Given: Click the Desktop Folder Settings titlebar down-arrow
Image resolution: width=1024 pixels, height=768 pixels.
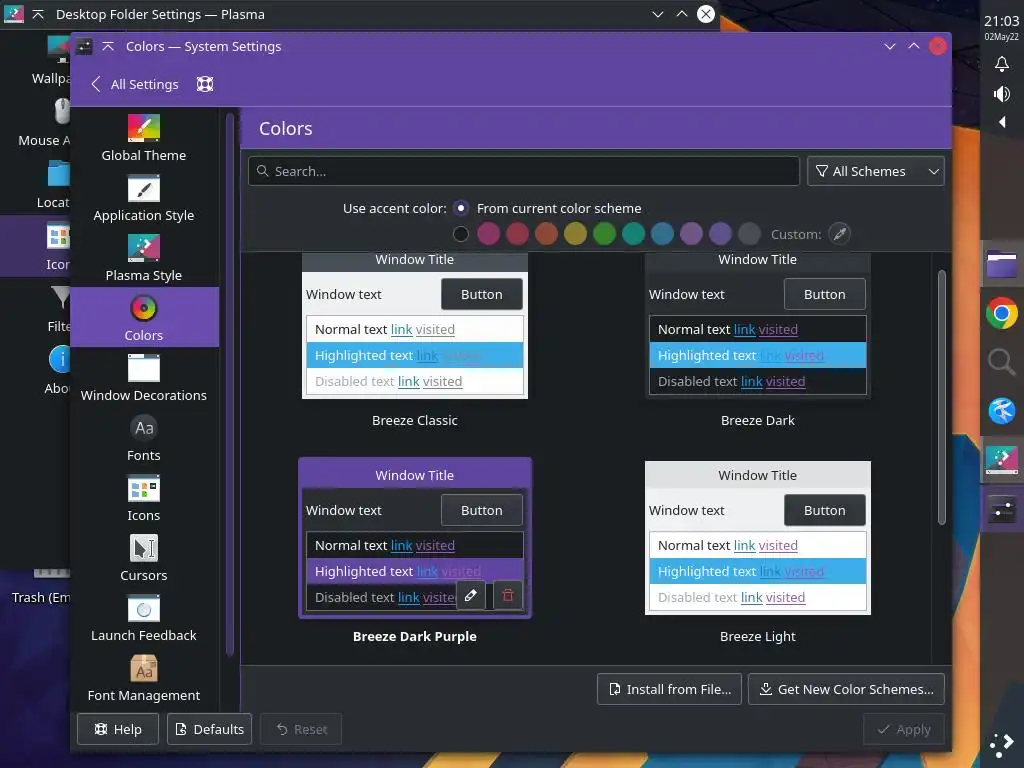Looking at the screenshot, I should [x=658, y=14].
